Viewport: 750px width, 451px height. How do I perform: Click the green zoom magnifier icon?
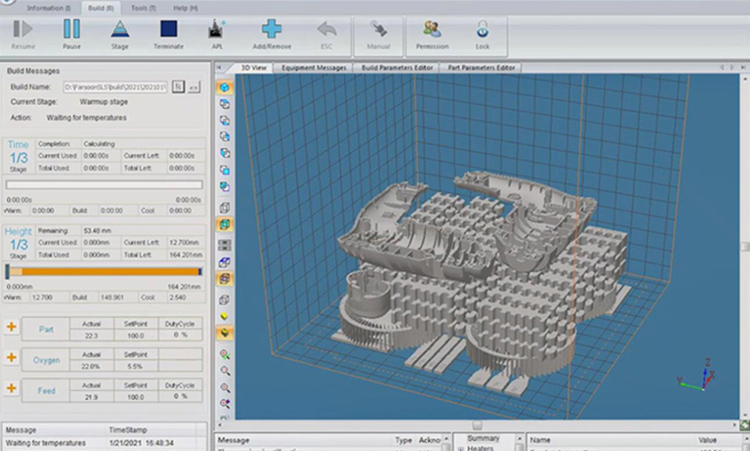[224, 354]
